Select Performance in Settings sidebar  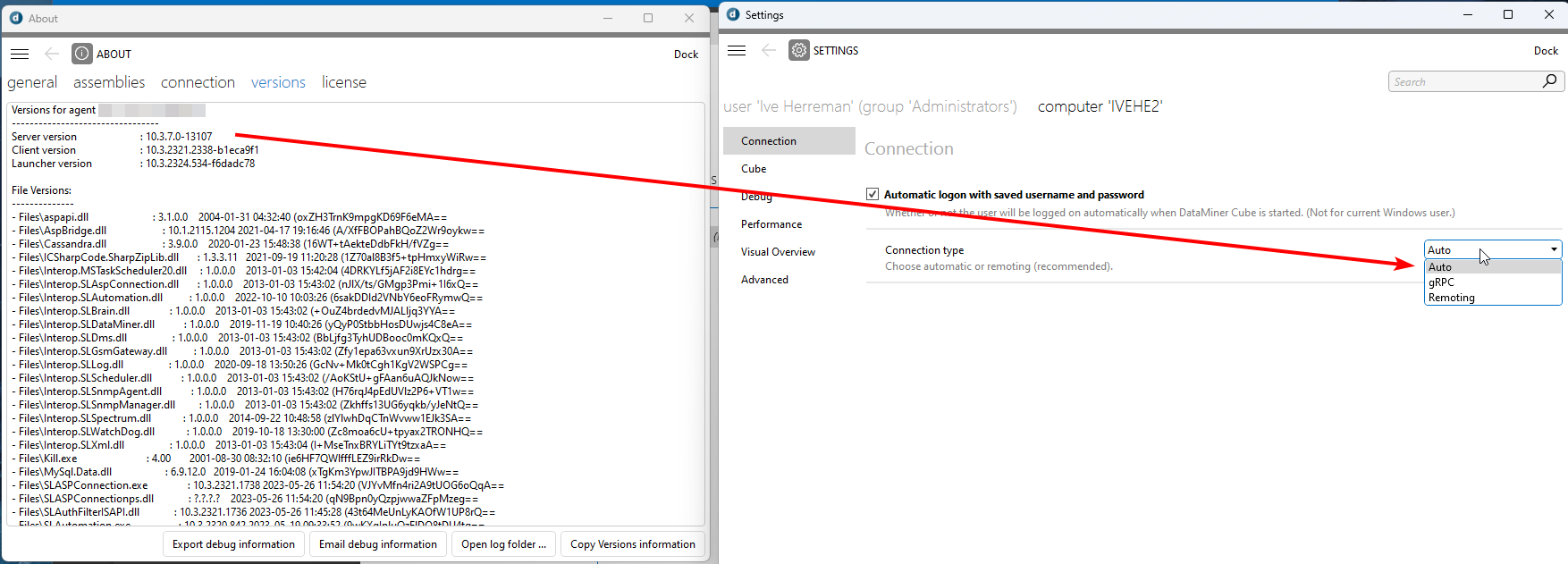789,223
